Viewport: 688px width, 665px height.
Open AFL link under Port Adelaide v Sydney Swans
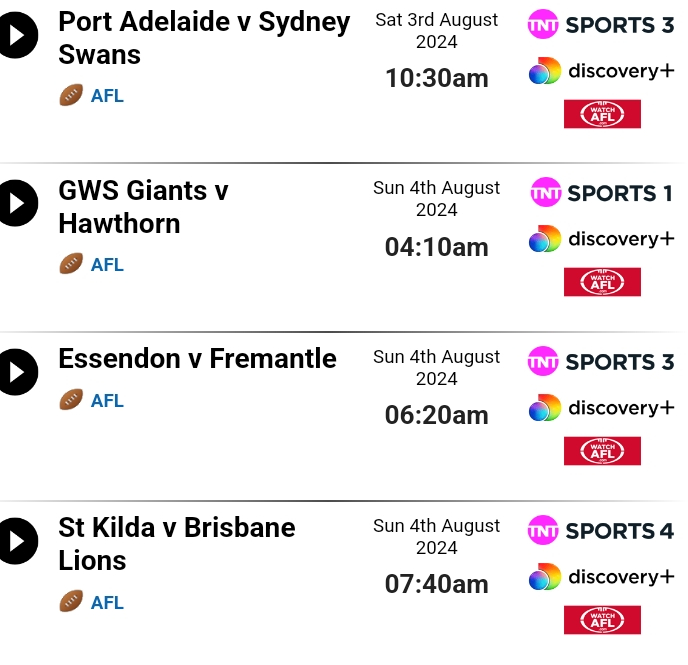pos(107,96)
